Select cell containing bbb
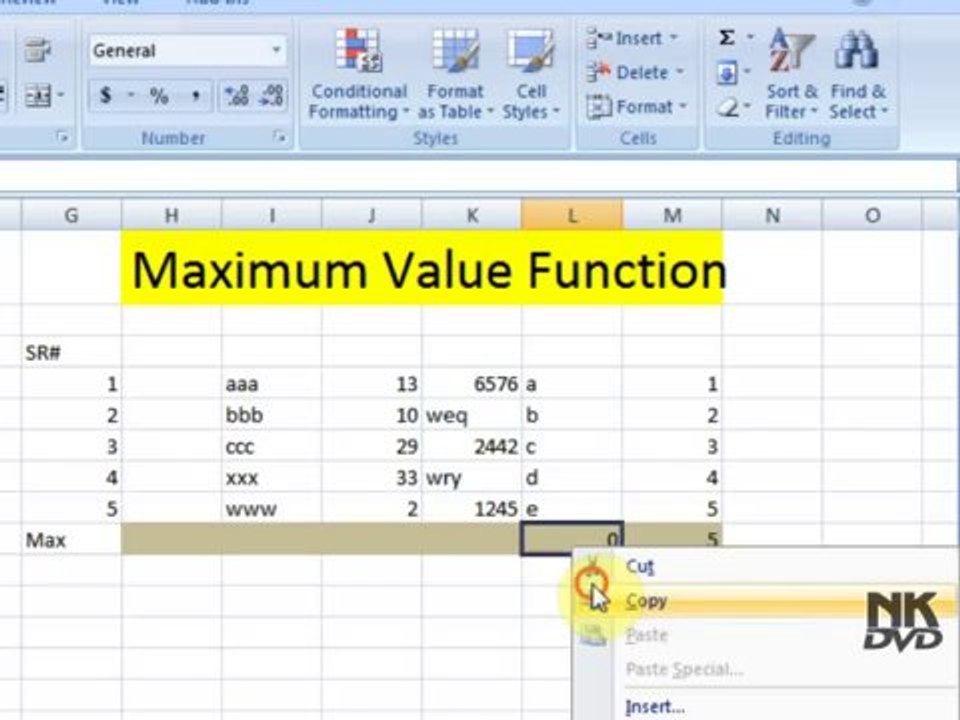Viewport: 960px width, 720px height. (272, 415)
